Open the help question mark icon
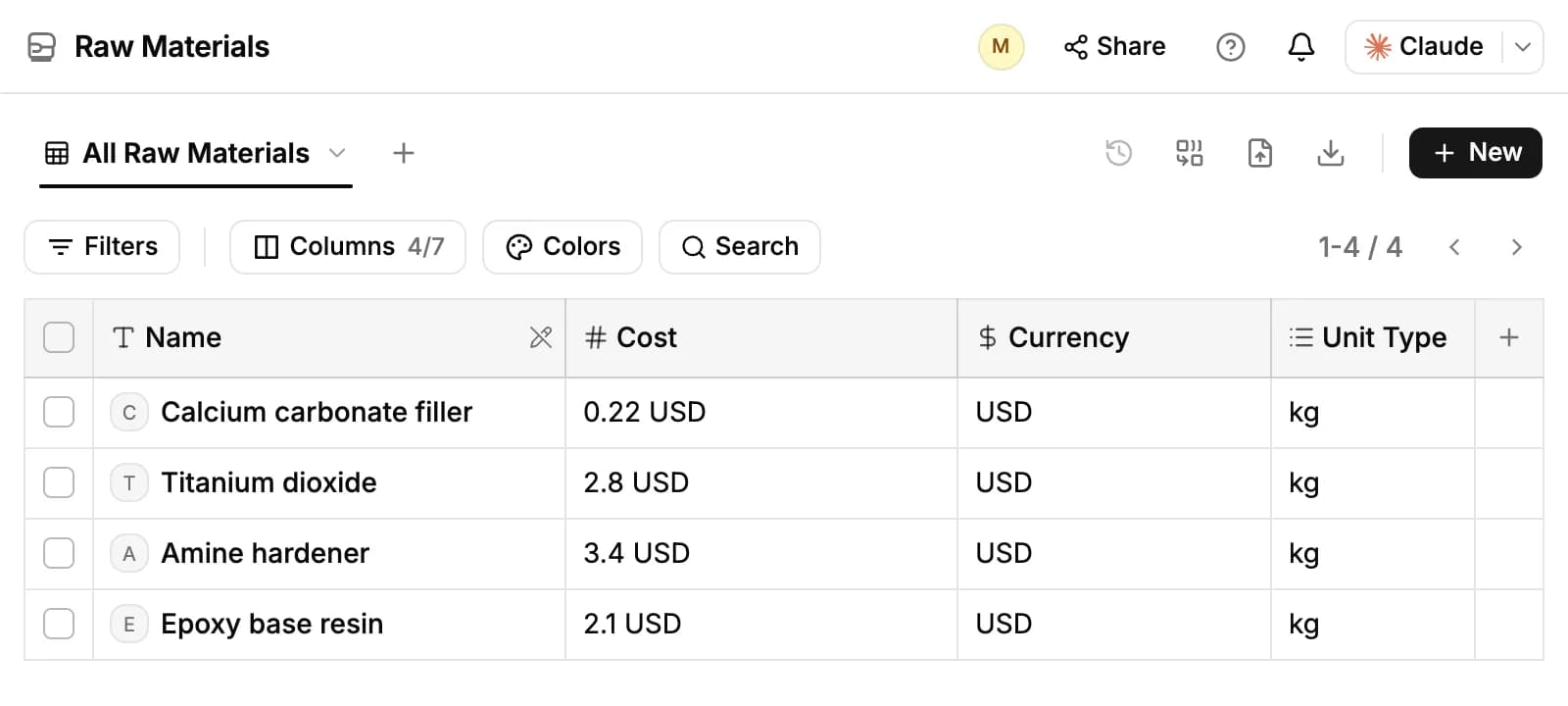 click(1230, 46)
